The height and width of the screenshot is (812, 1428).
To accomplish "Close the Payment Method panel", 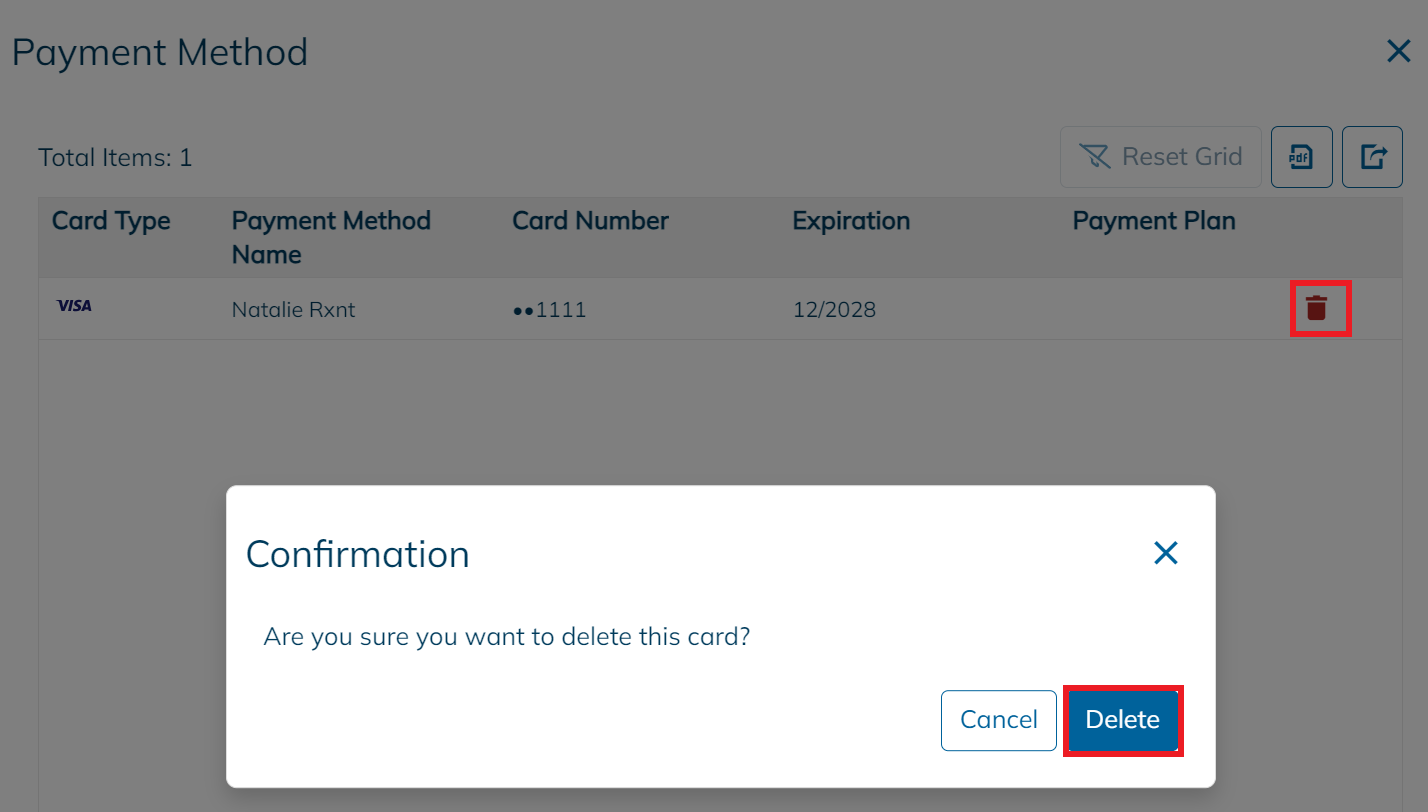I will 1398,51.
